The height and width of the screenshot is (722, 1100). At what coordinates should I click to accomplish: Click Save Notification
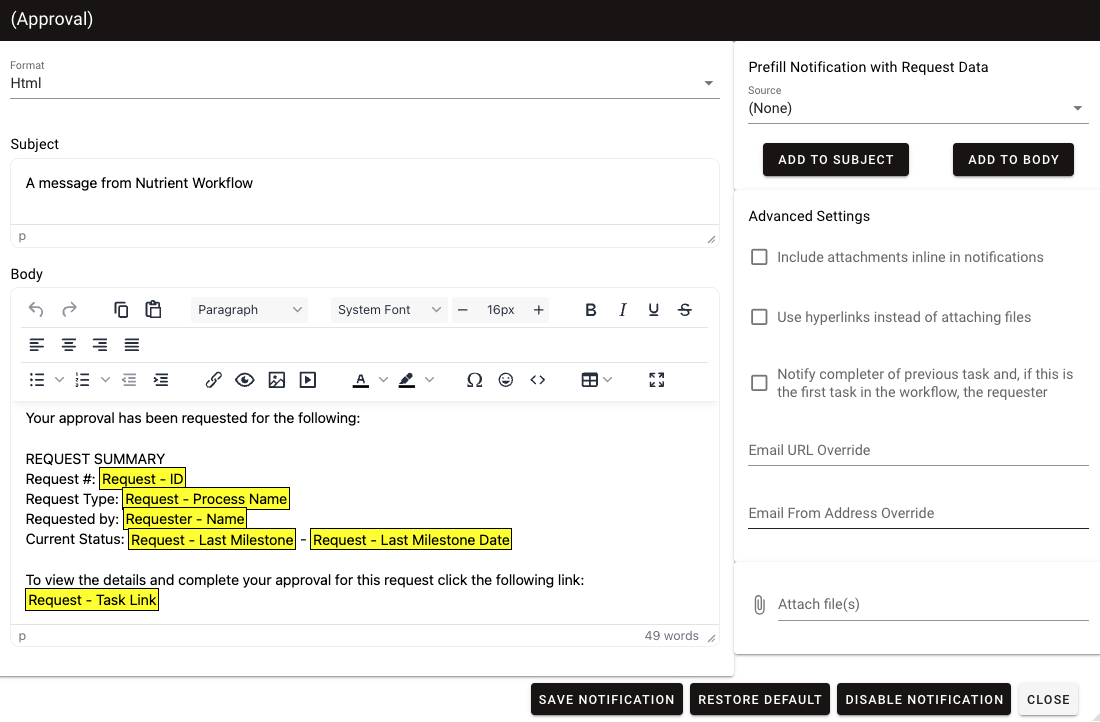point(606,699)
